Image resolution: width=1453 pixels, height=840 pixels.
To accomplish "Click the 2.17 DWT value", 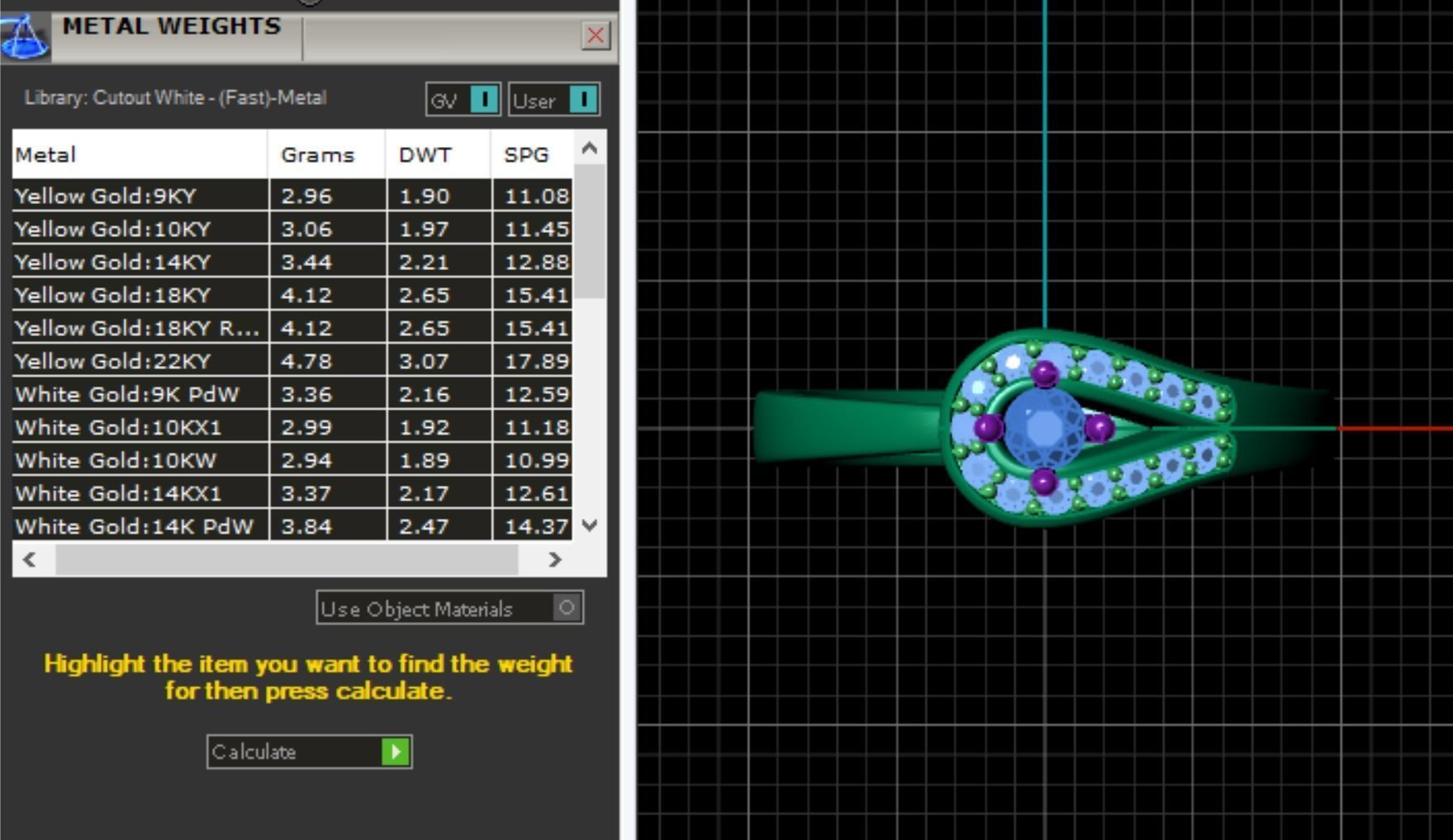I will coord(425,493).
